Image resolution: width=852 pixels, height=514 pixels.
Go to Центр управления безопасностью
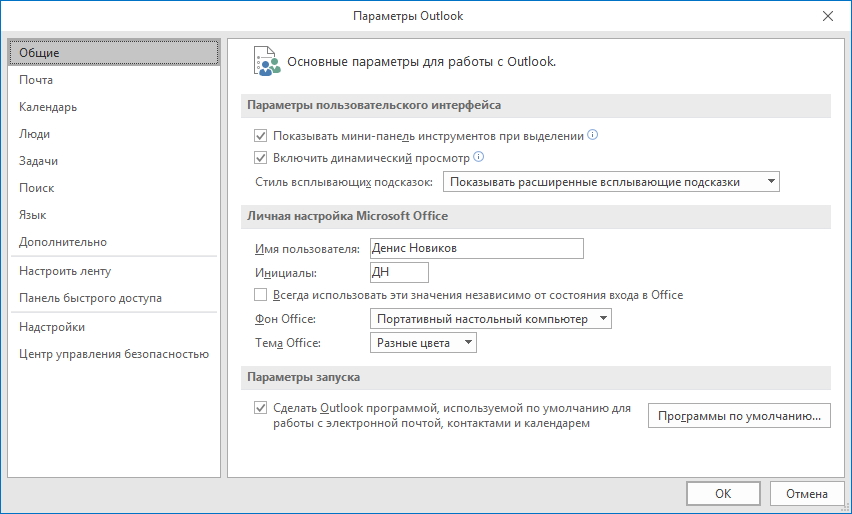[x=114, y=354]
